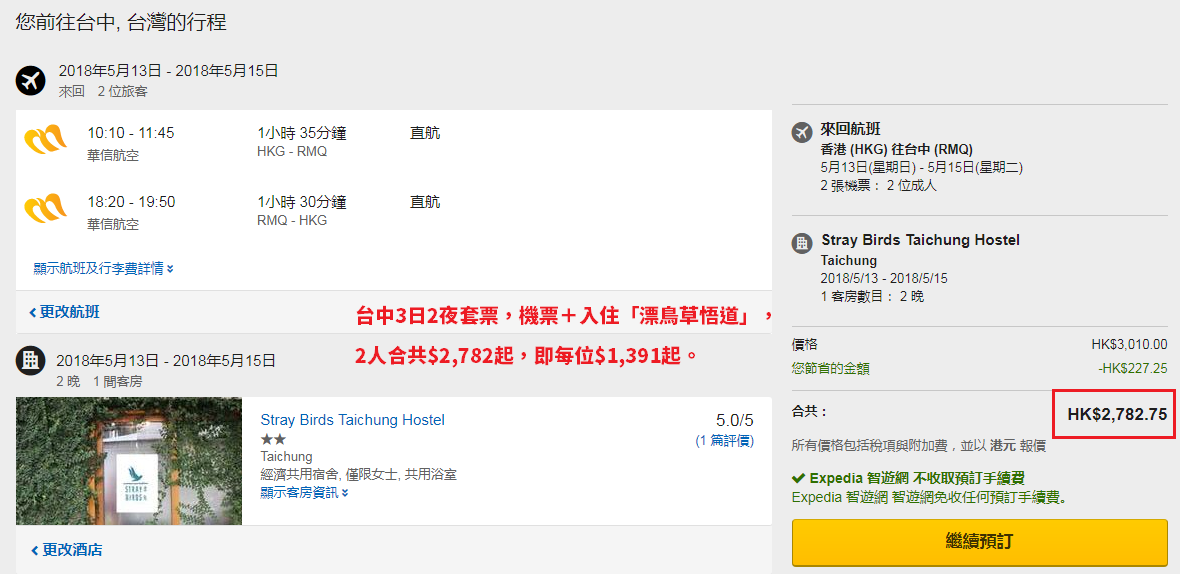This screenshot has height=574, width=1180.
Task: Click the change hotel link
Action: tap(66, 550)
